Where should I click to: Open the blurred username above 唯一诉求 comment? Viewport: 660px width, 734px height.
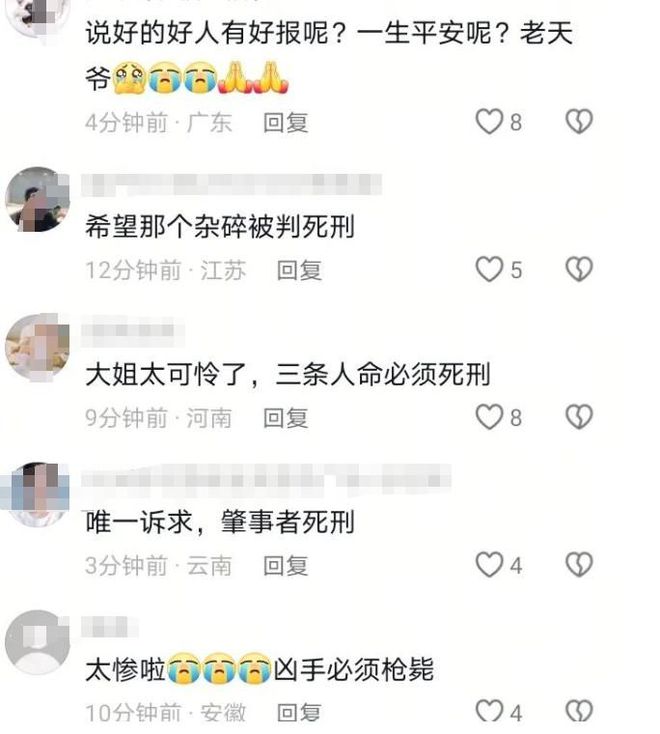pos(266,479)
